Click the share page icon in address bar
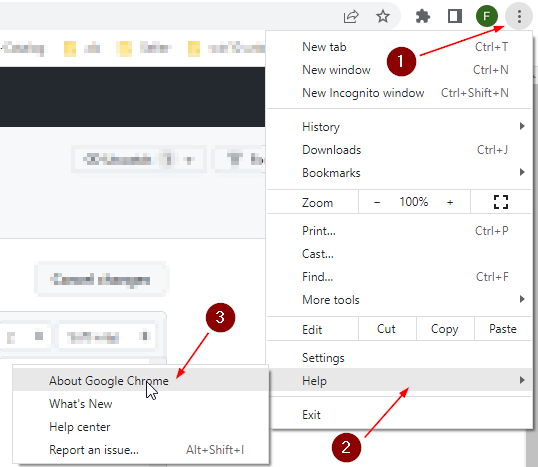 tap(351, 16)
